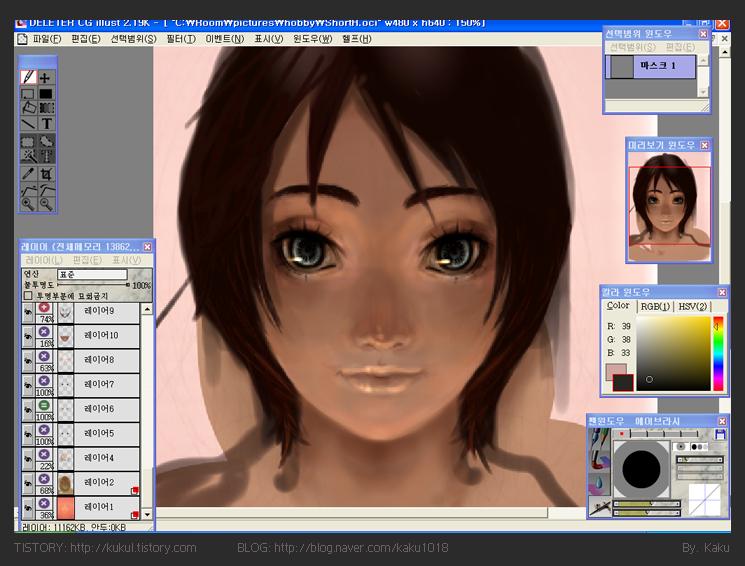Toggle visibility of 레이어6
745x566 pixels.
(28, 410)
